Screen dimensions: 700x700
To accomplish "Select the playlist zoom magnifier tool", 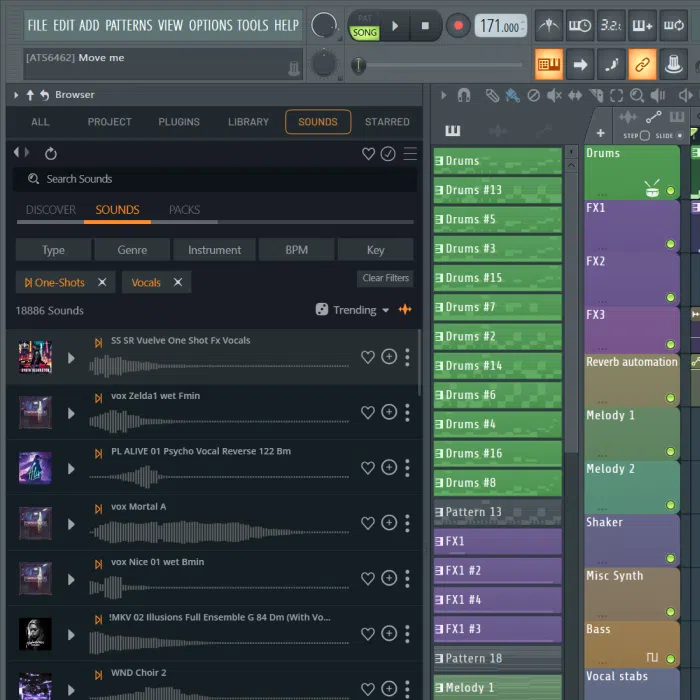I will pyautogui.click(x=637, y=95).
